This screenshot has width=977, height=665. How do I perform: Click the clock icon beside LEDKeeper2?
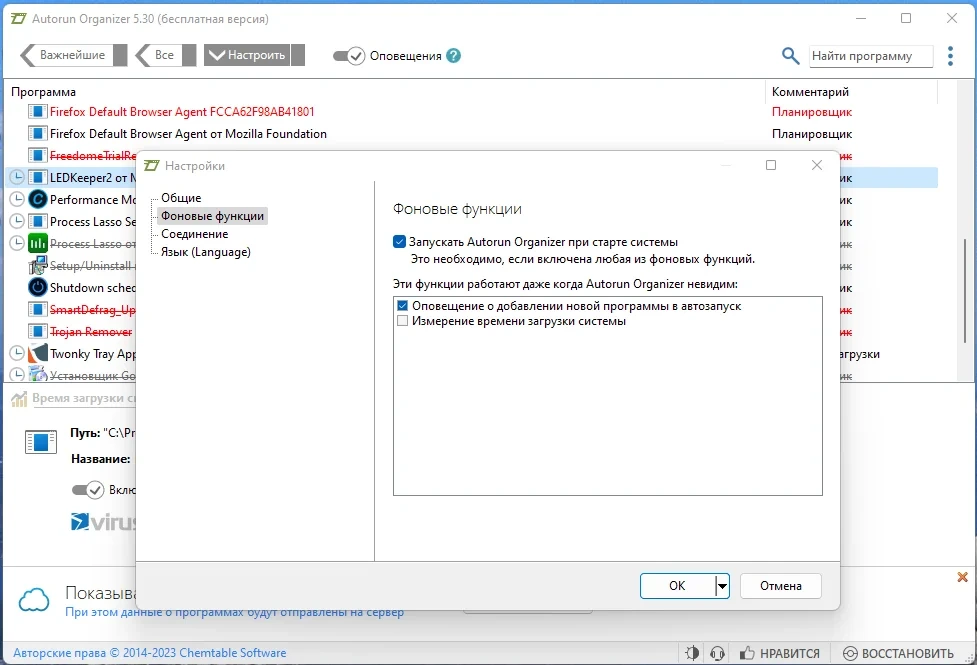coord(17,178)
